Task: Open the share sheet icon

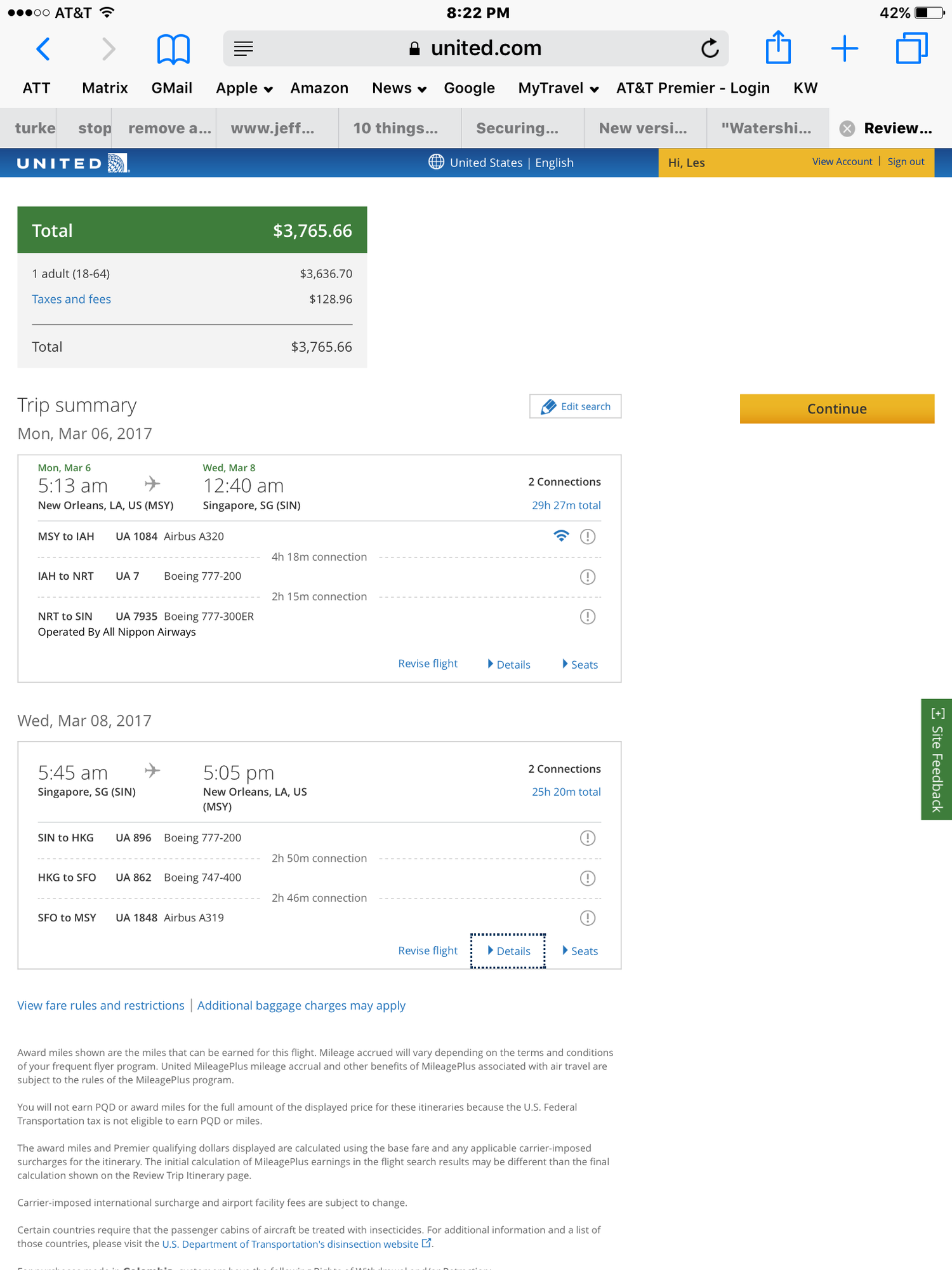Action: pyautogui.click(x=778, y=48)
